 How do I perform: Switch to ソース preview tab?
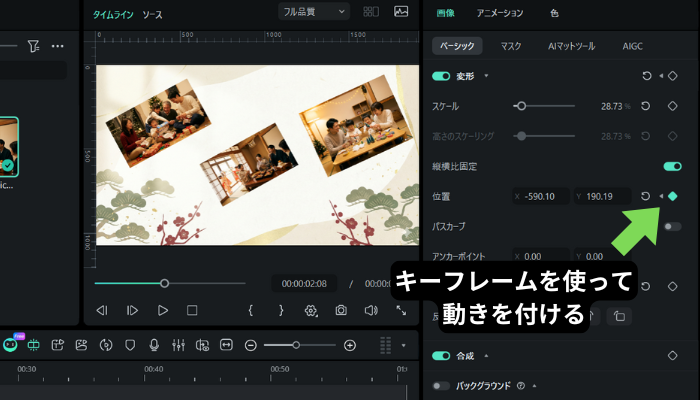tap(152, 15)
